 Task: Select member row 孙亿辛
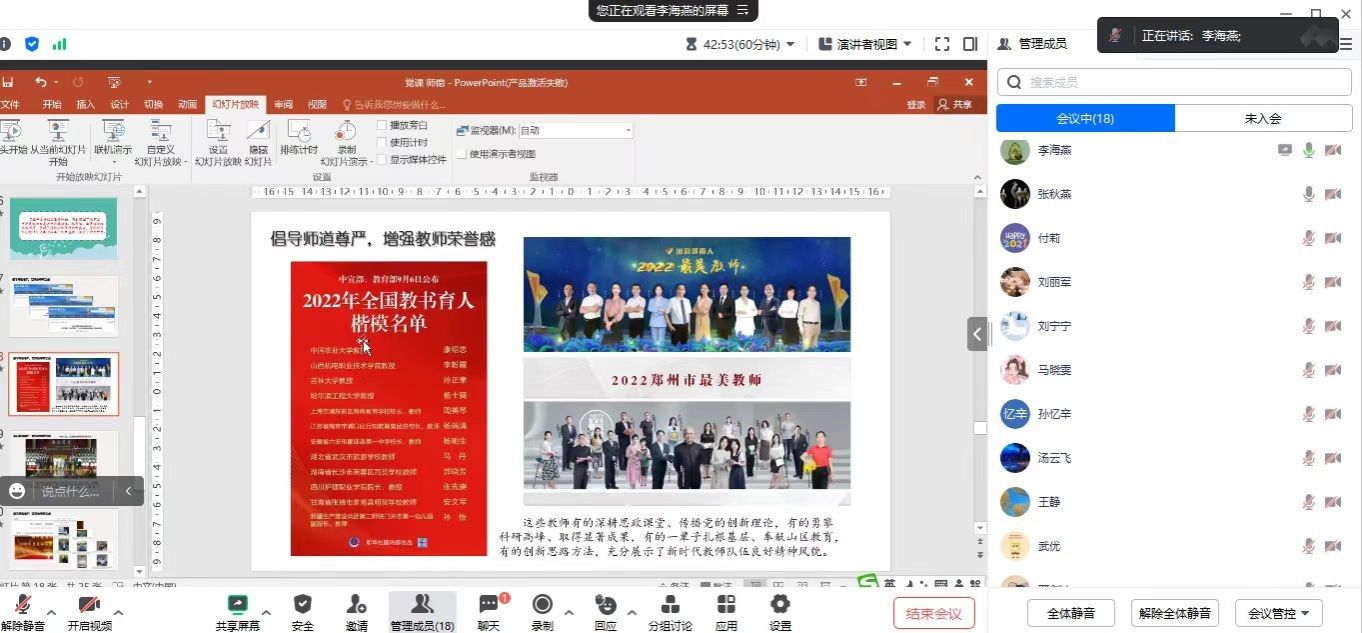pyautogui.click(x=1174, y=414)
